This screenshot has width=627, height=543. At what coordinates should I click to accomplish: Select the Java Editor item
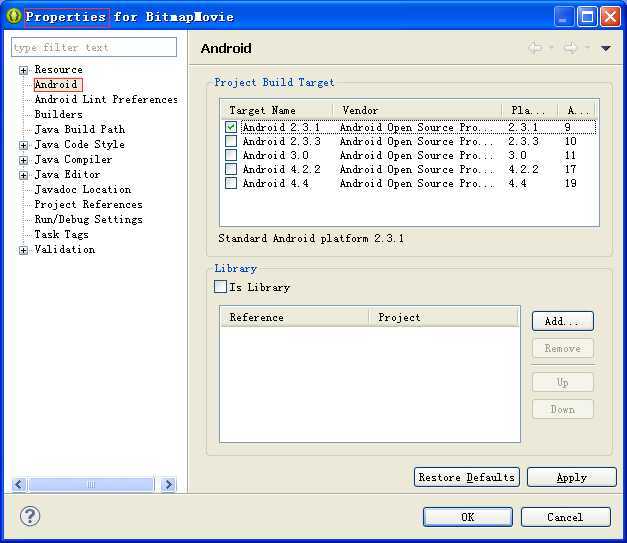[67, 174]
